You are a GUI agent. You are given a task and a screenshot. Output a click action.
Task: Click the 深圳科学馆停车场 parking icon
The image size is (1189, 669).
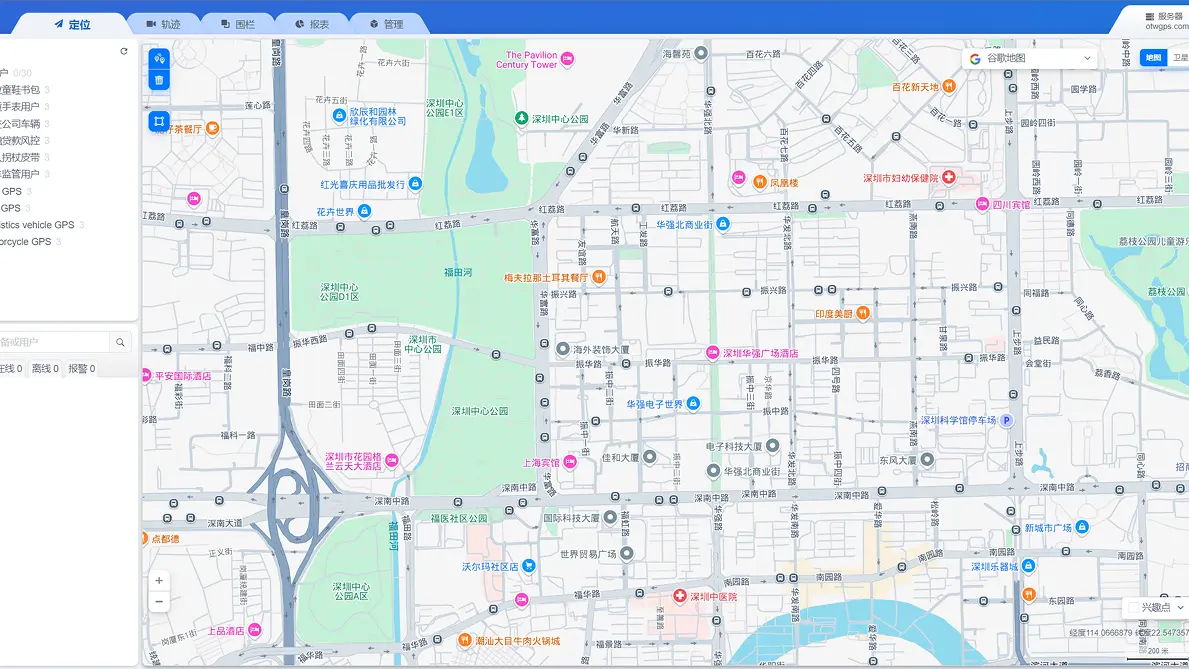click(x=1005, y=420)
